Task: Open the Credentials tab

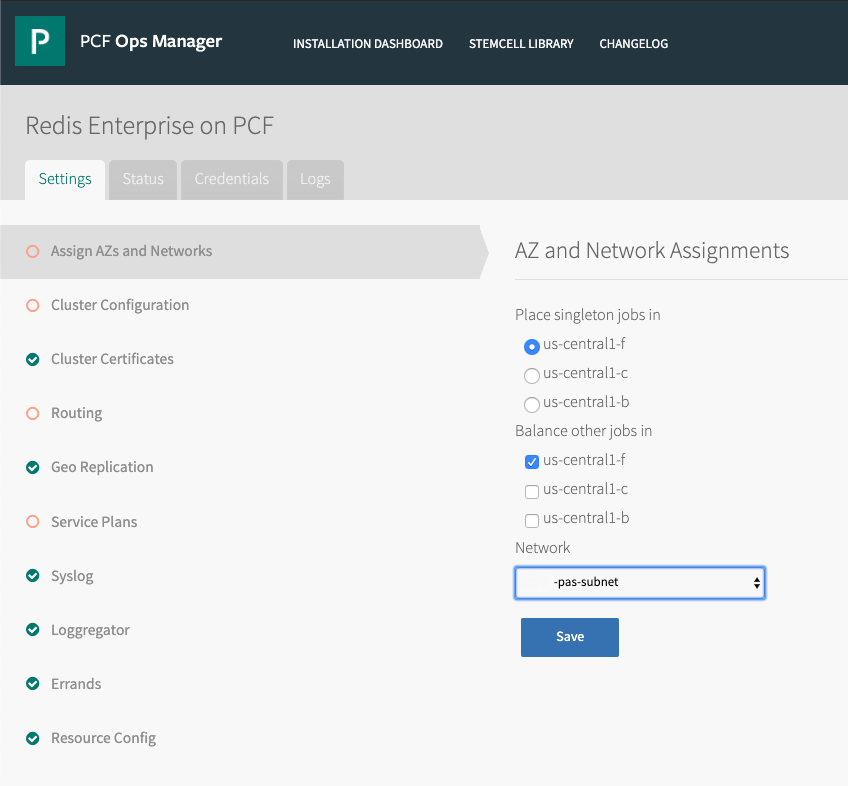Action: point(232,180)
